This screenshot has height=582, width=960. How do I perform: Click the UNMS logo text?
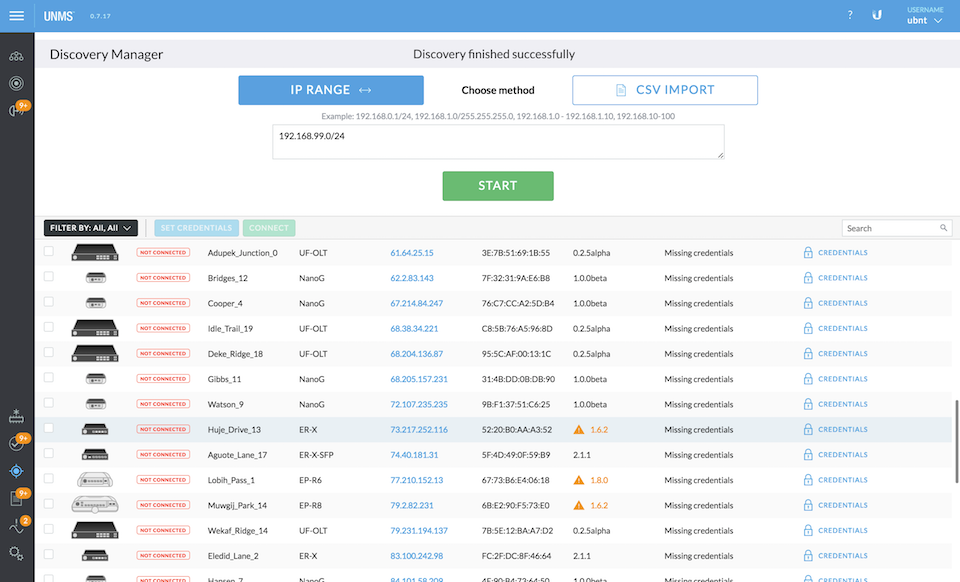59,16
